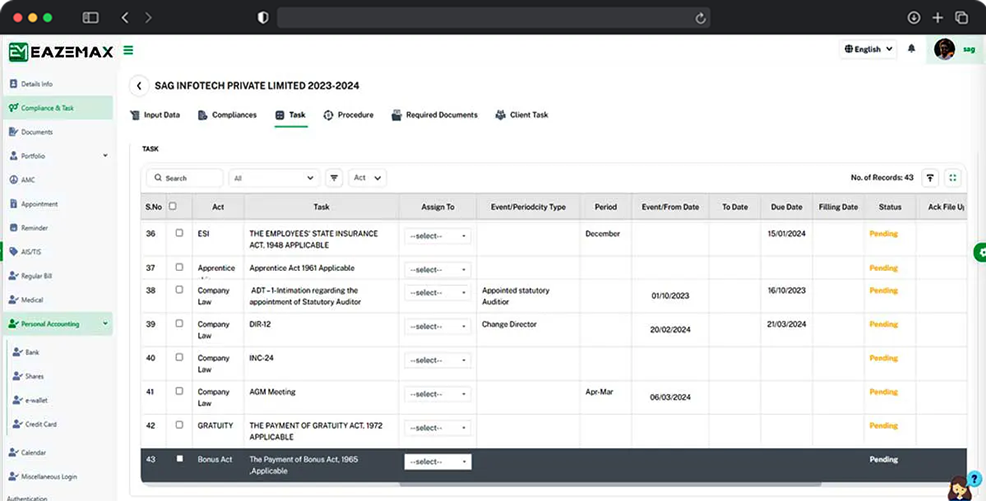The height and width of the screenshot is (501, 986).
Task: Check the box for row 42 GRATUITY
Action: click(179, 425)
